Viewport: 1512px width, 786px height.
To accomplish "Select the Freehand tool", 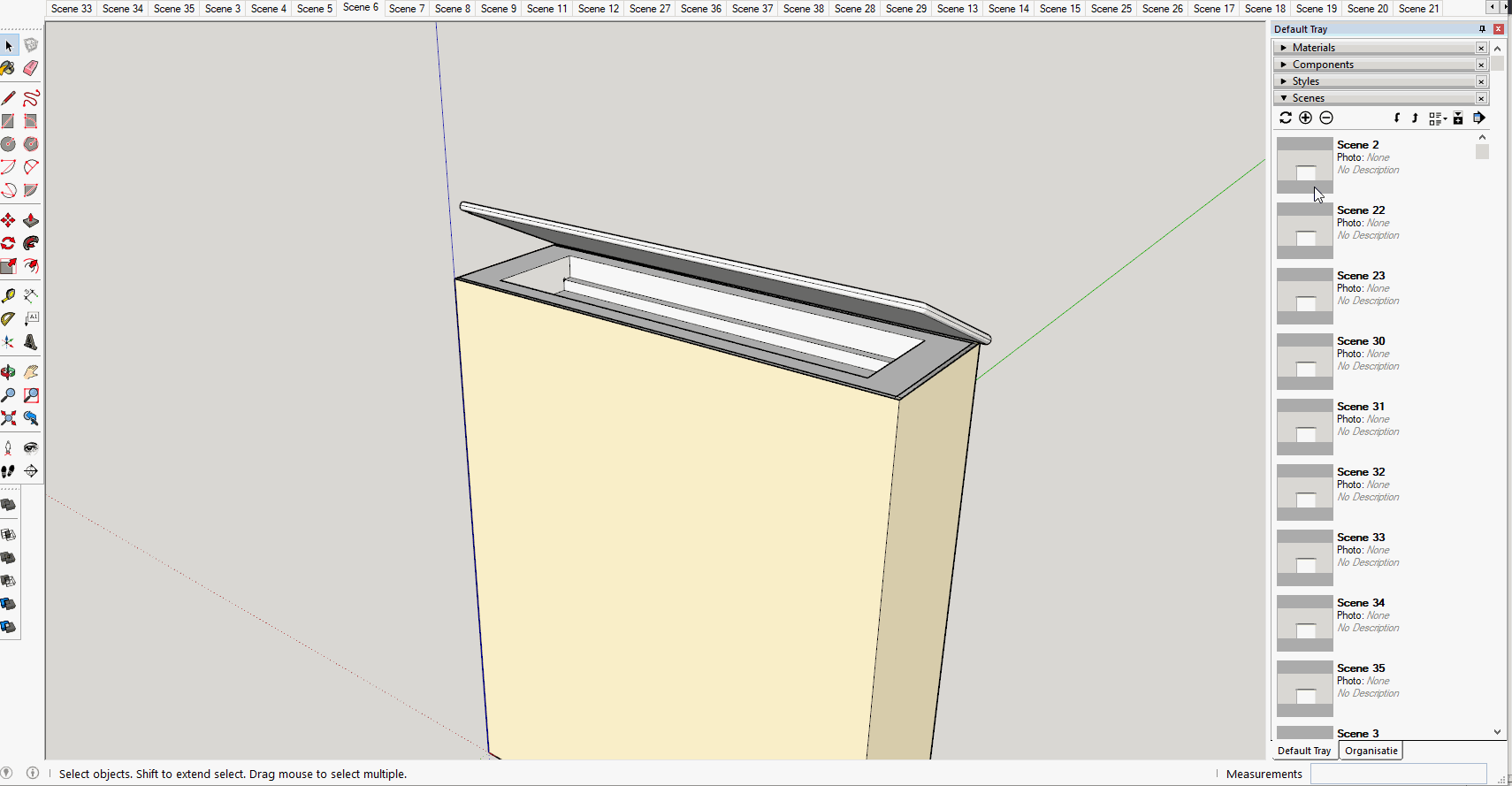I will [31, 98].
